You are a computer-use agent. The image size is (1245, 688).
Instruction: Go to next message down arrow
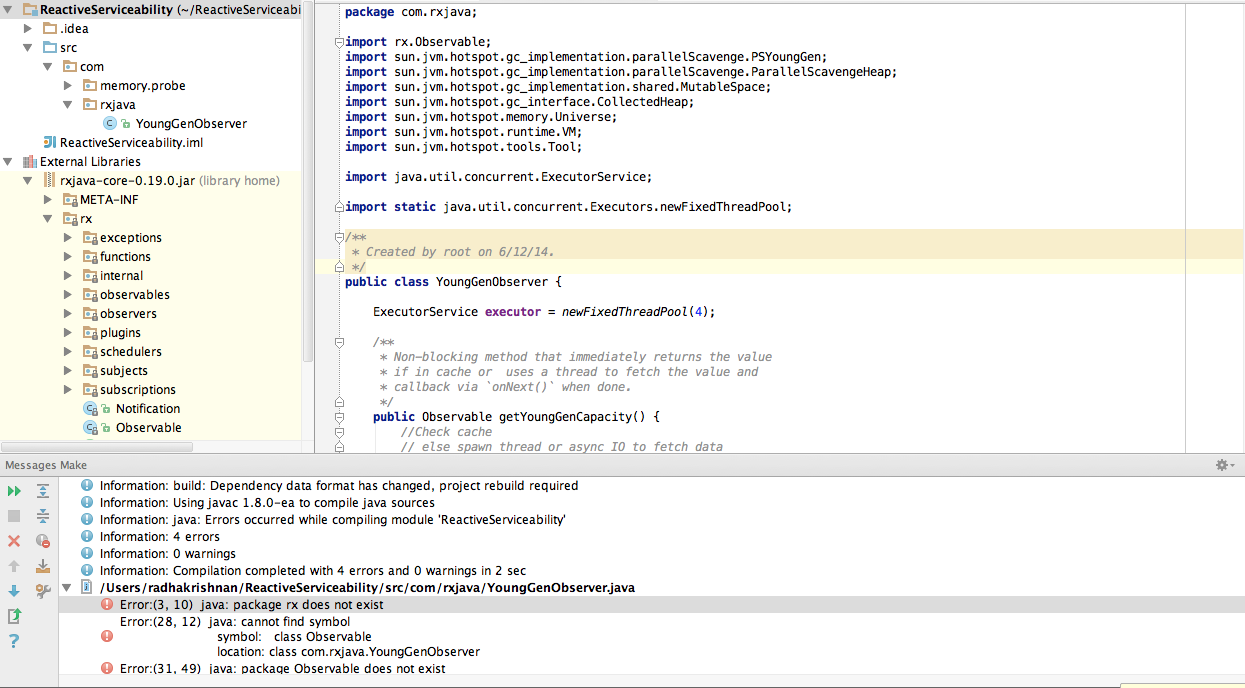[x=14, y=591]
